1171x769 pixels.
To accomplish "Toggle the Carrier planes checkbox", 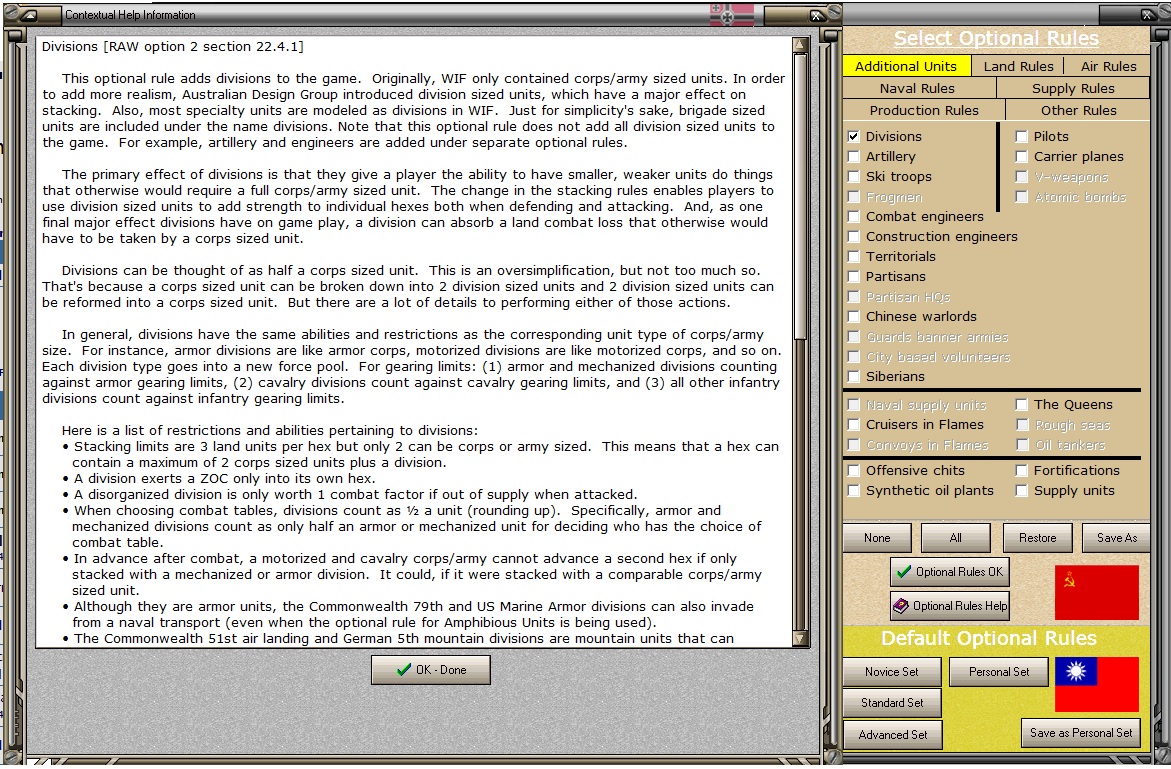I will [1022, 157].
